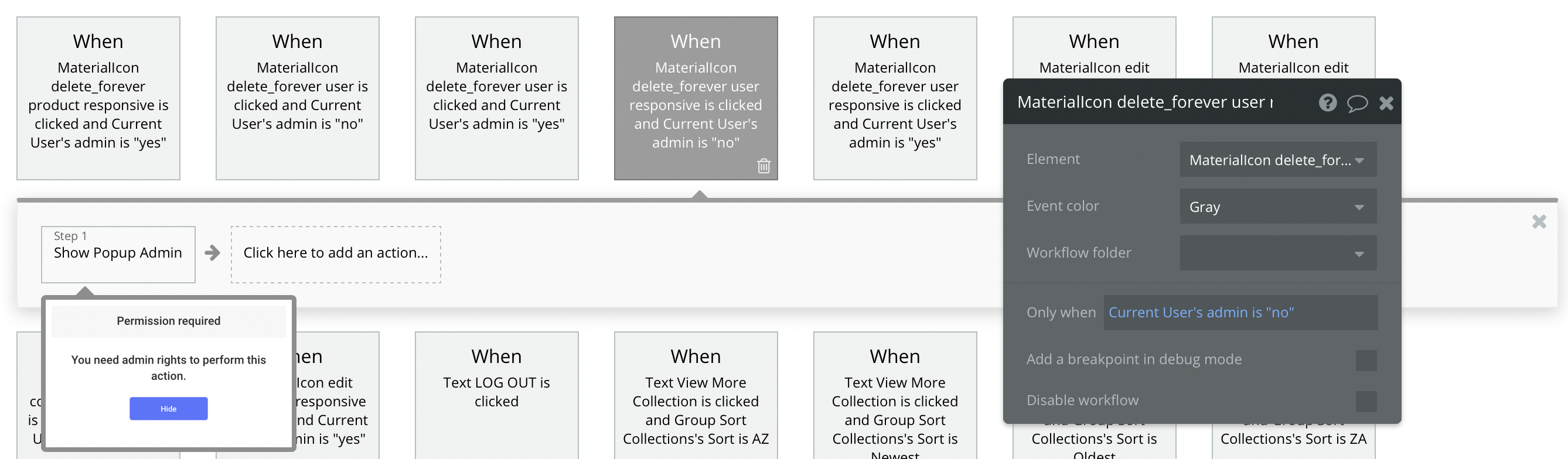
Task: Expand the Event color dropdown
Action: 1277,207
